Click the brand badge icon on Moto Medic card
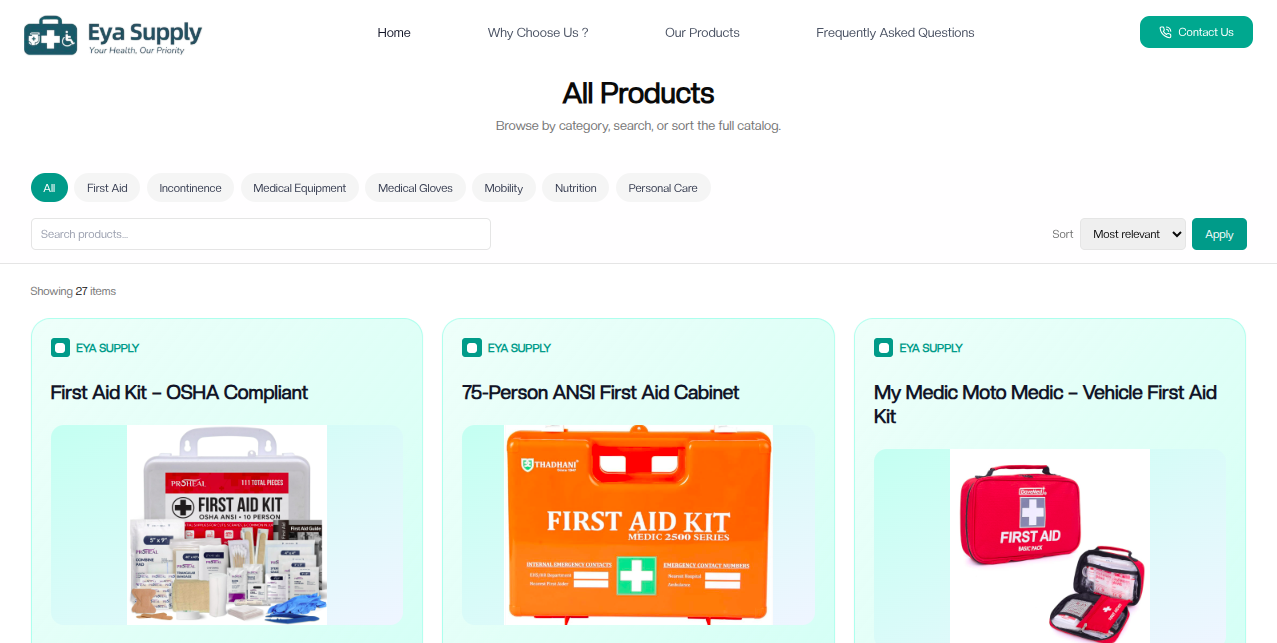 coord(883,348)
